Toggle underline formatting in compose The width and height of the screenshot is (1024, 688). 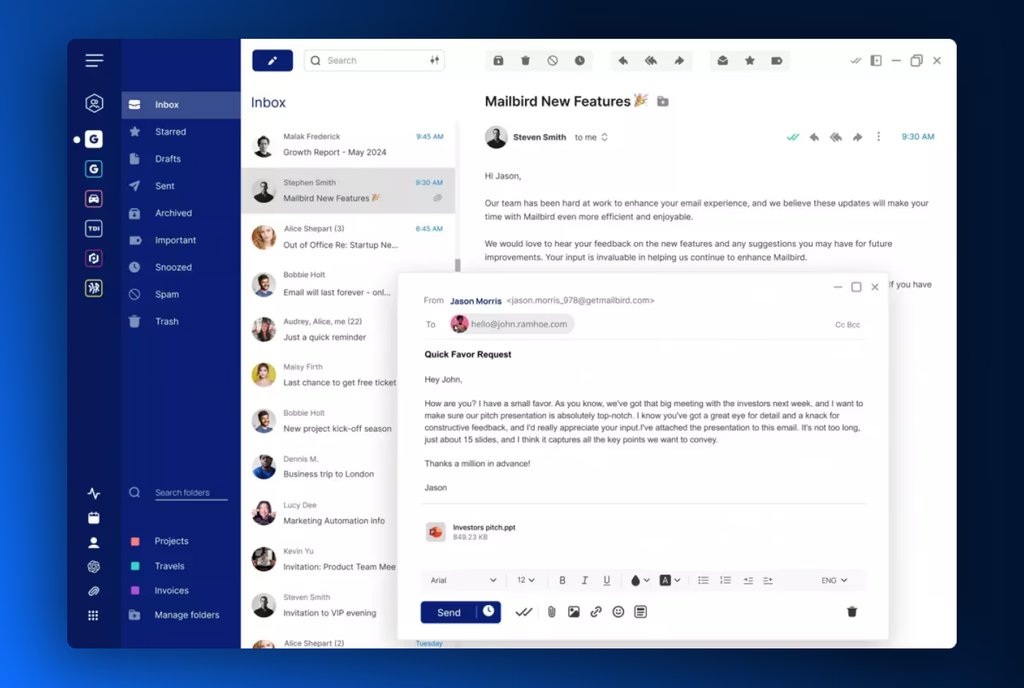607,580
